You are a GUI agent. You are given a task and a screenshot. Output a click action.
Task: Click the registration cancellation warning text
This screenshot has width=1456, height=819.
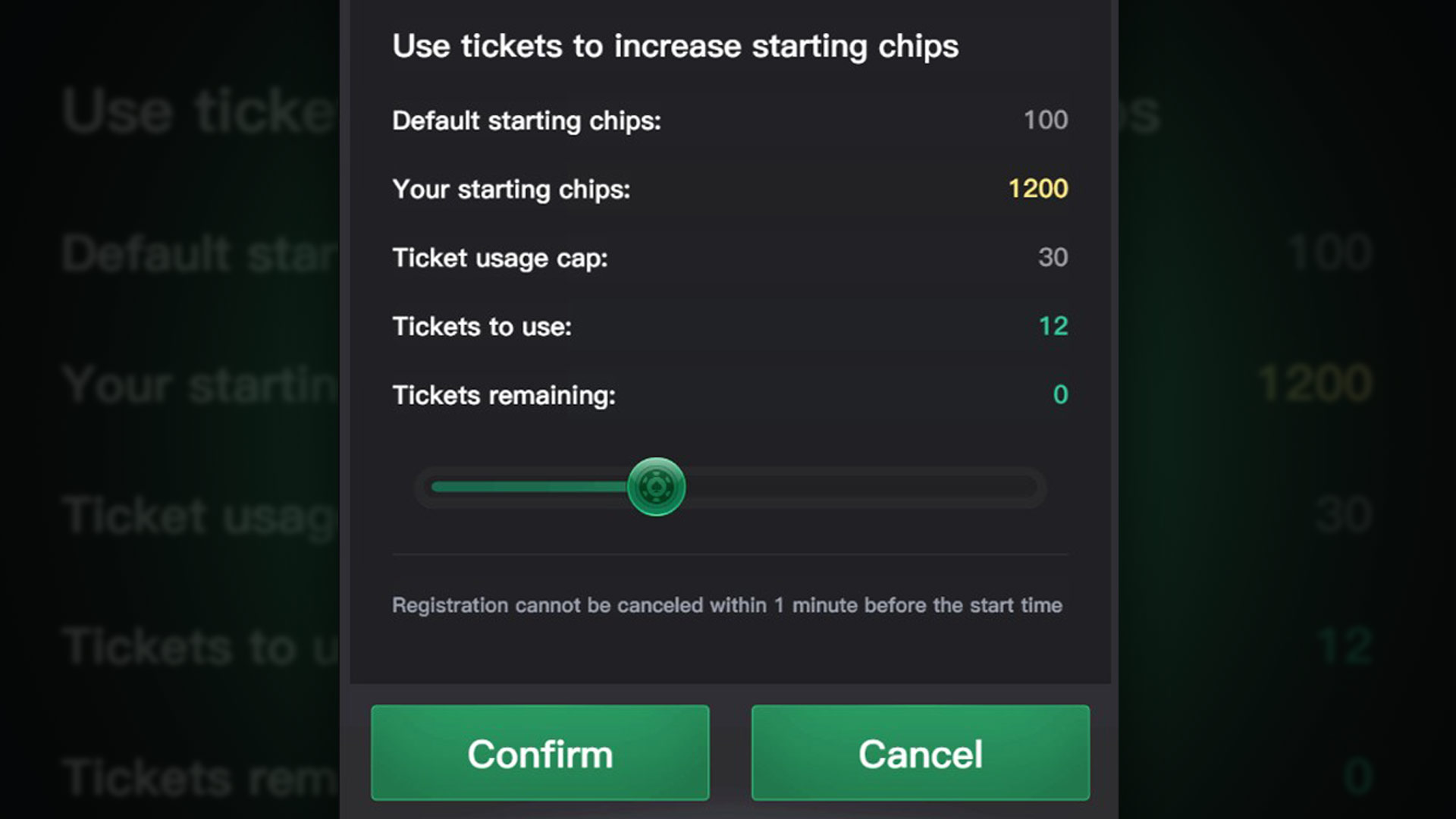coord(726,605)
